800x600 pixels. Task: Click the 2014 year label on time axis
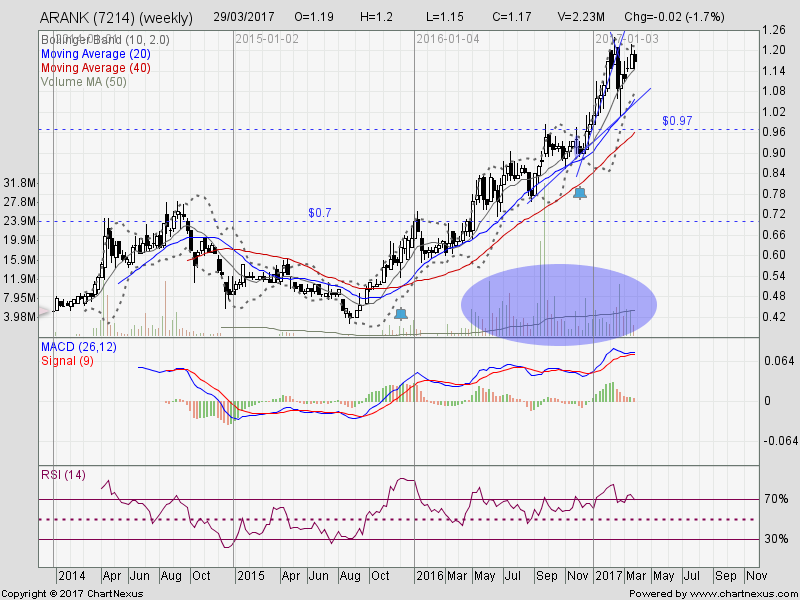(72, 576)
